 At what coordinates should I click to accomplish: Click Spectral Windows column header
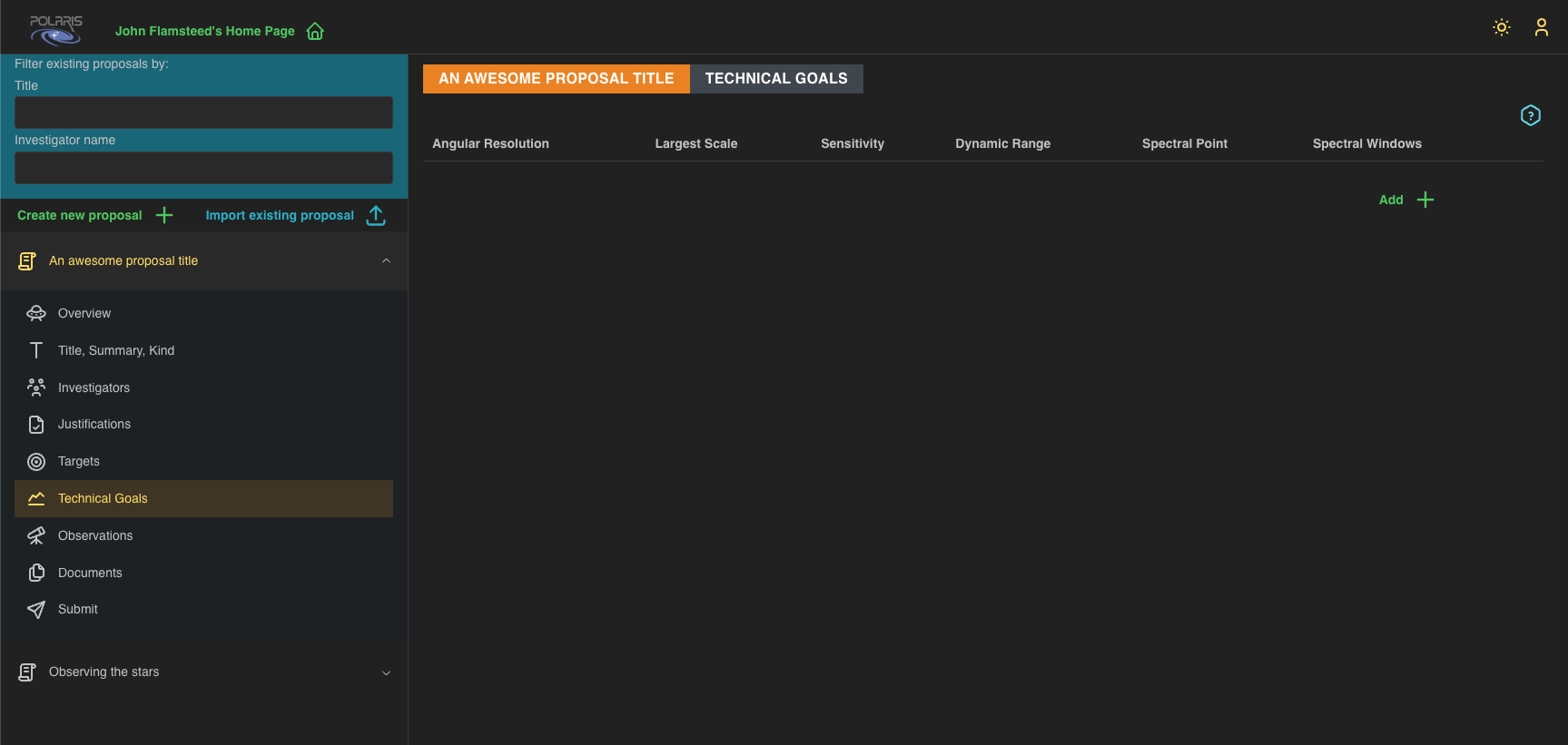coord(1367,143)
